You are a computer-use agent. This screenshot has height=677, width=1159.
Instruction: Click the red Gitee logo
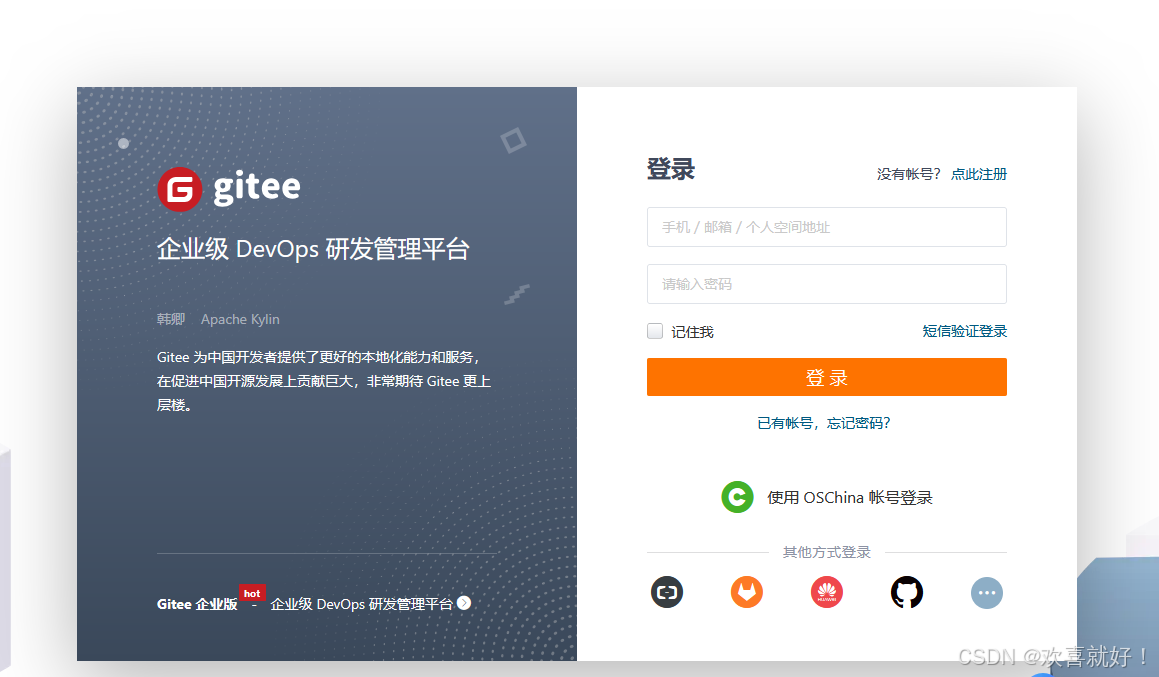(x=179, y=187)
